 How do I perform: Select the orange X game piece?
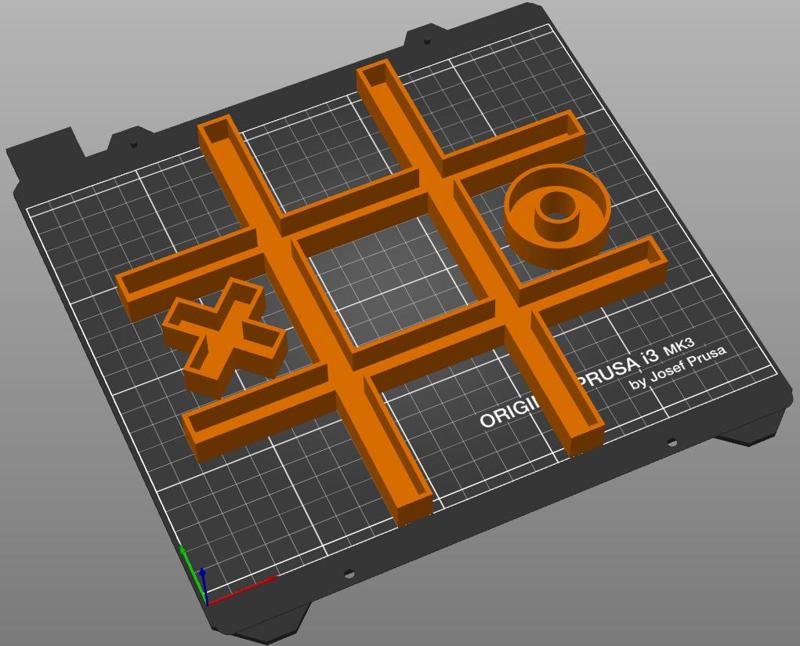[224, 338]
